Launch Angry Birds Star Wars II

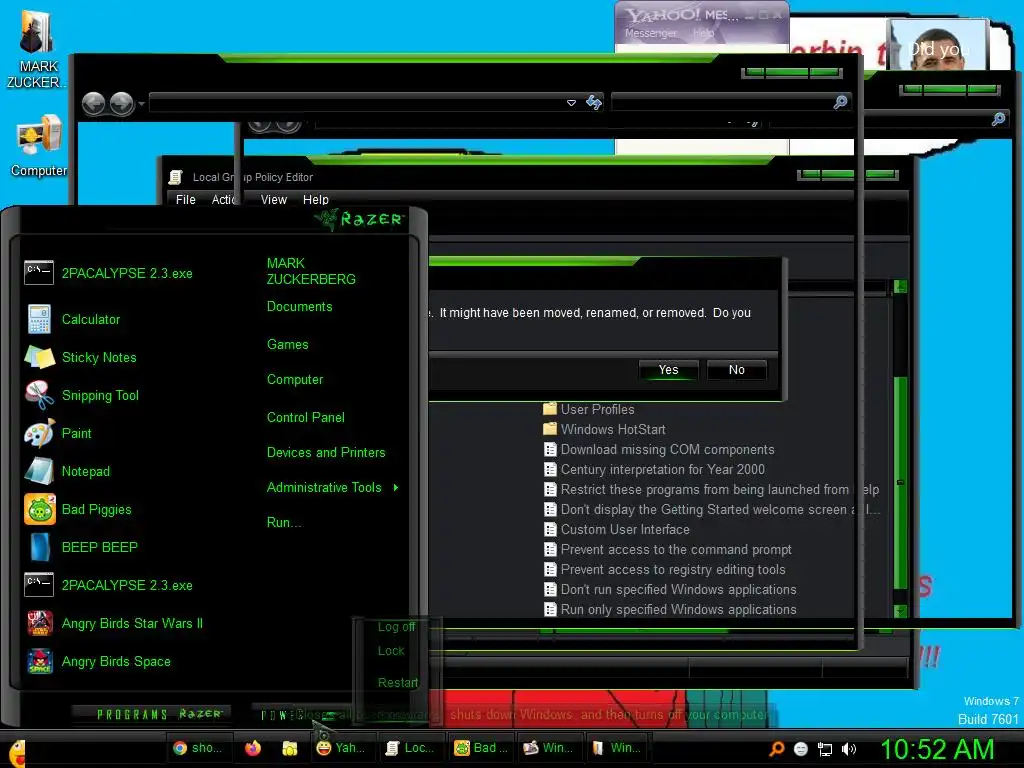pyautogui.click(x=114, y=623)
